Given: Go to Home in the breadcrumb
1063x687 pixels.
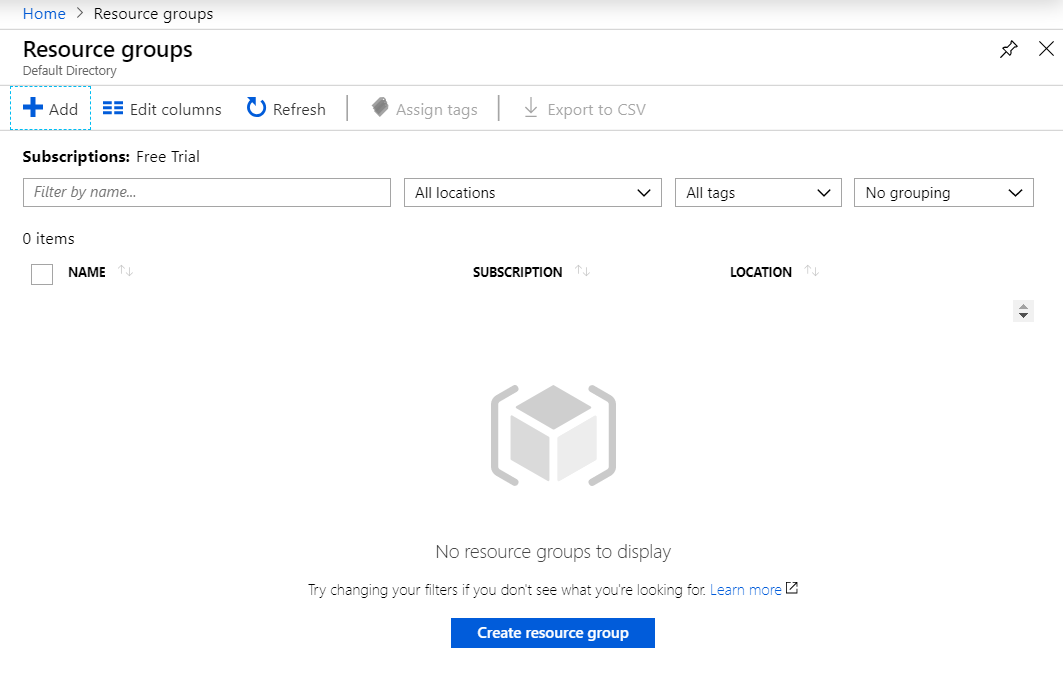Looking at the screenshot, I should (x=44, y=14).
